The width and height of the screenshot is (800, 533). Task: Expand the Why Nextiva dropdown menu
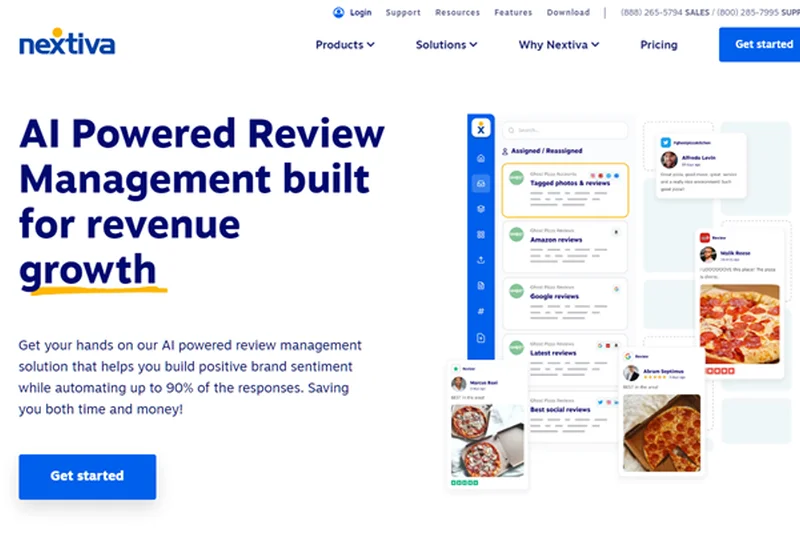click(559, 45)
